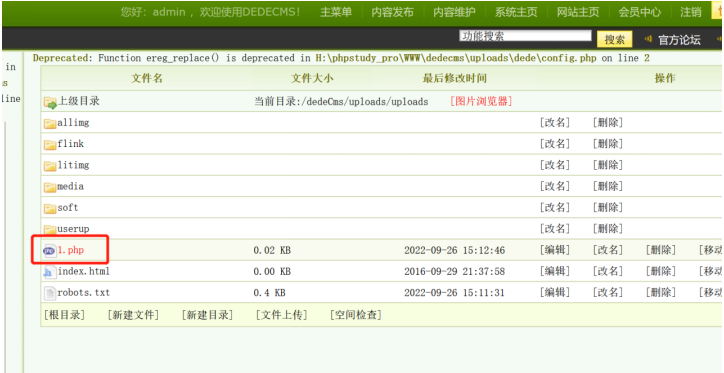The height and width of the screenshot is (373, 724).
Task: Click the media folder icon
Action: (x=50, y=187)
